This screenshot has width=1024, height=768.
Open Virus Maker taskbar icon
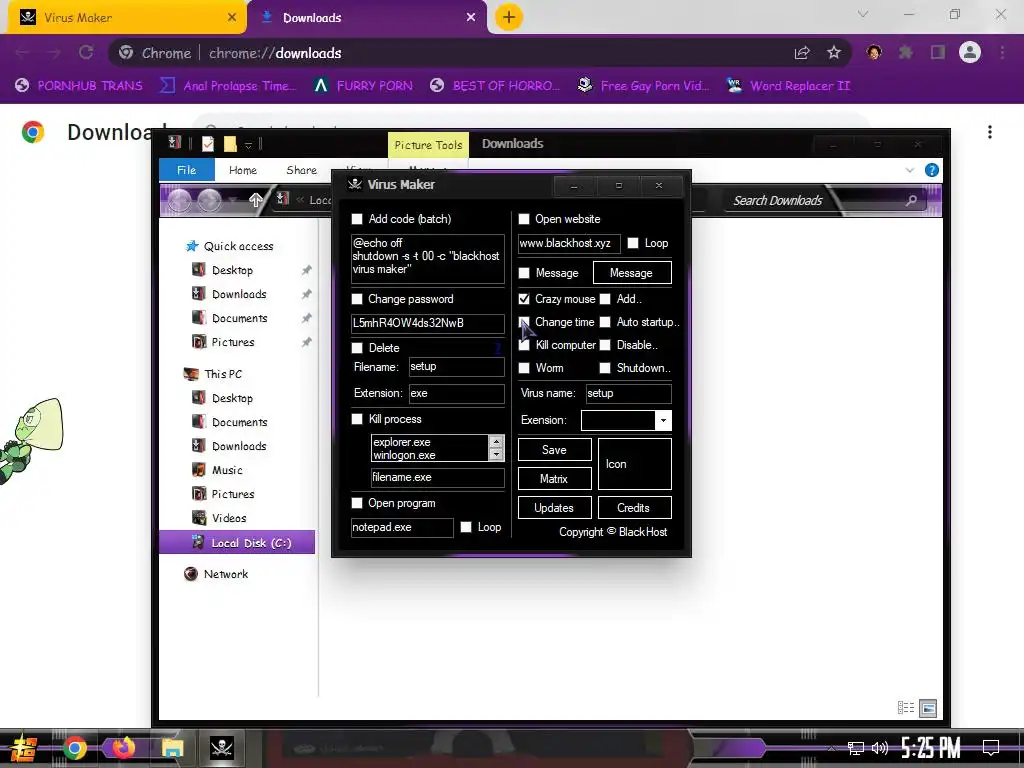221,748
